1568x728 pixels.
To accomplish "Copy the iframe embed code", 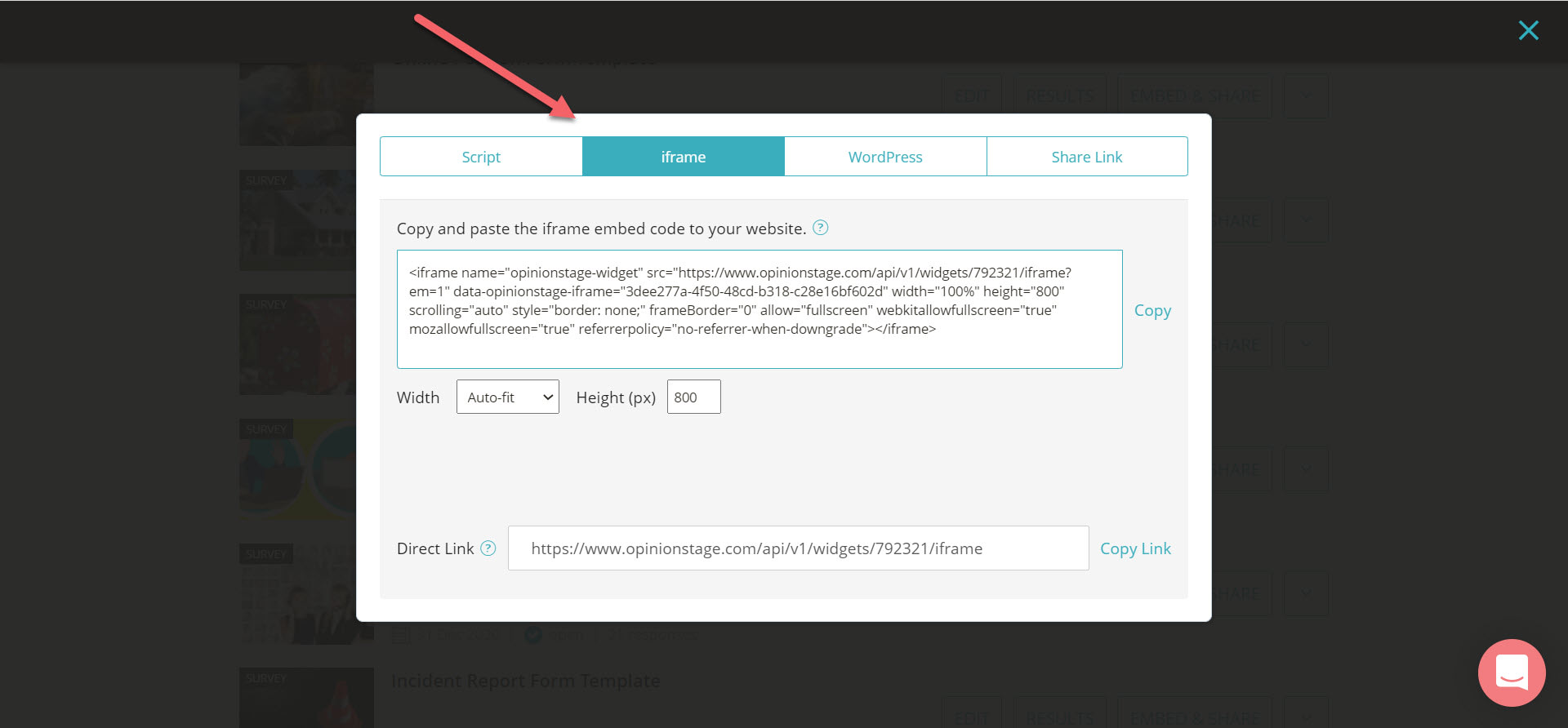I will pyautogui.click(x=1152, y=310).
